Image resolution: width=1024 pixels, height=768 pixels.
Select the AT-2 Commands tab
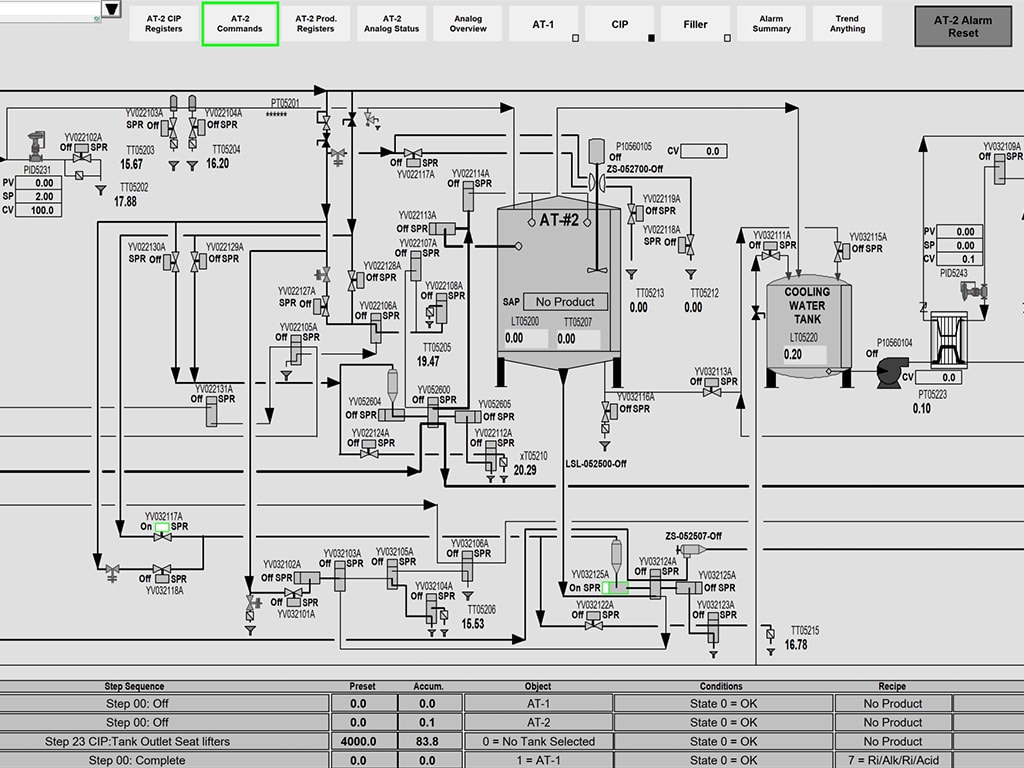(240, 24)
